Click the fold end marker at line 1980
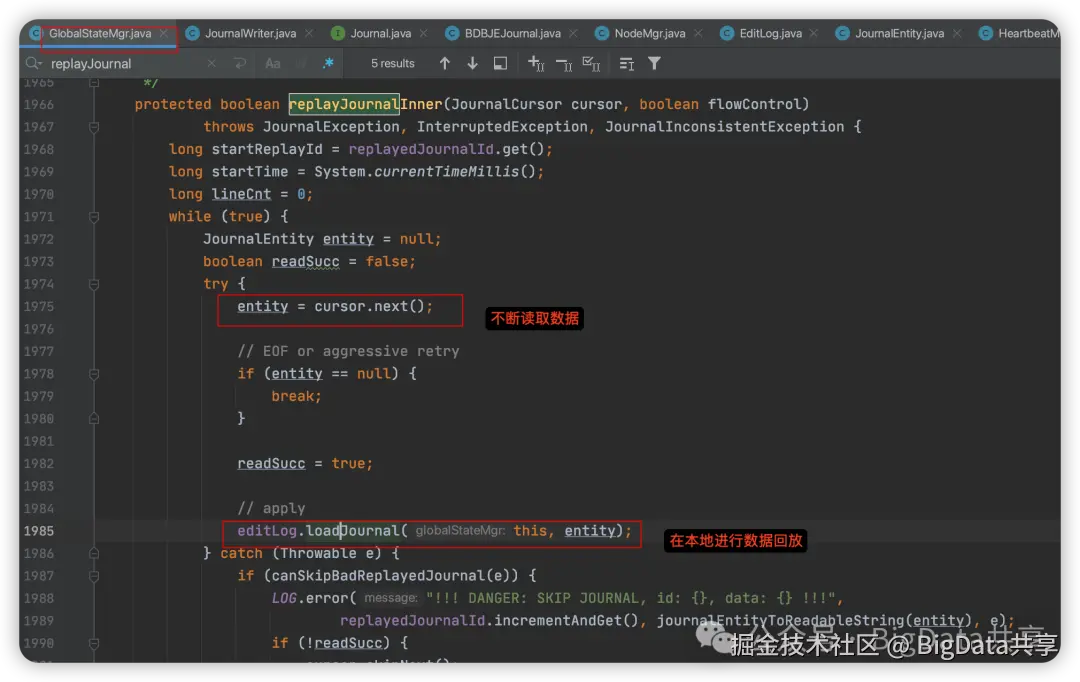 (94, 418)
